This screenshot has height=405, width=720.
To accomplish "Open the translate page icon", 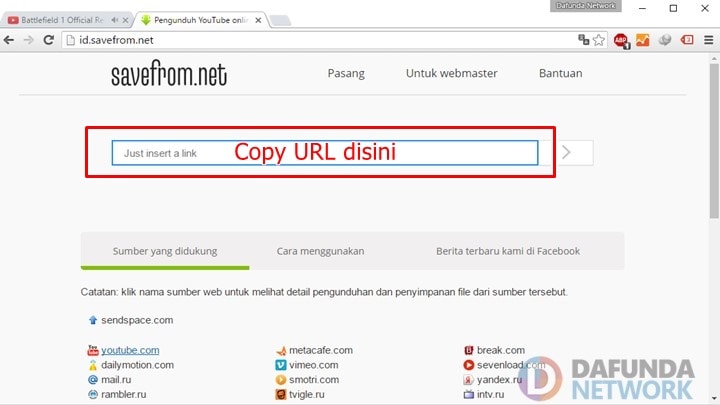I will pyautogui.click(x=584, y=40).
